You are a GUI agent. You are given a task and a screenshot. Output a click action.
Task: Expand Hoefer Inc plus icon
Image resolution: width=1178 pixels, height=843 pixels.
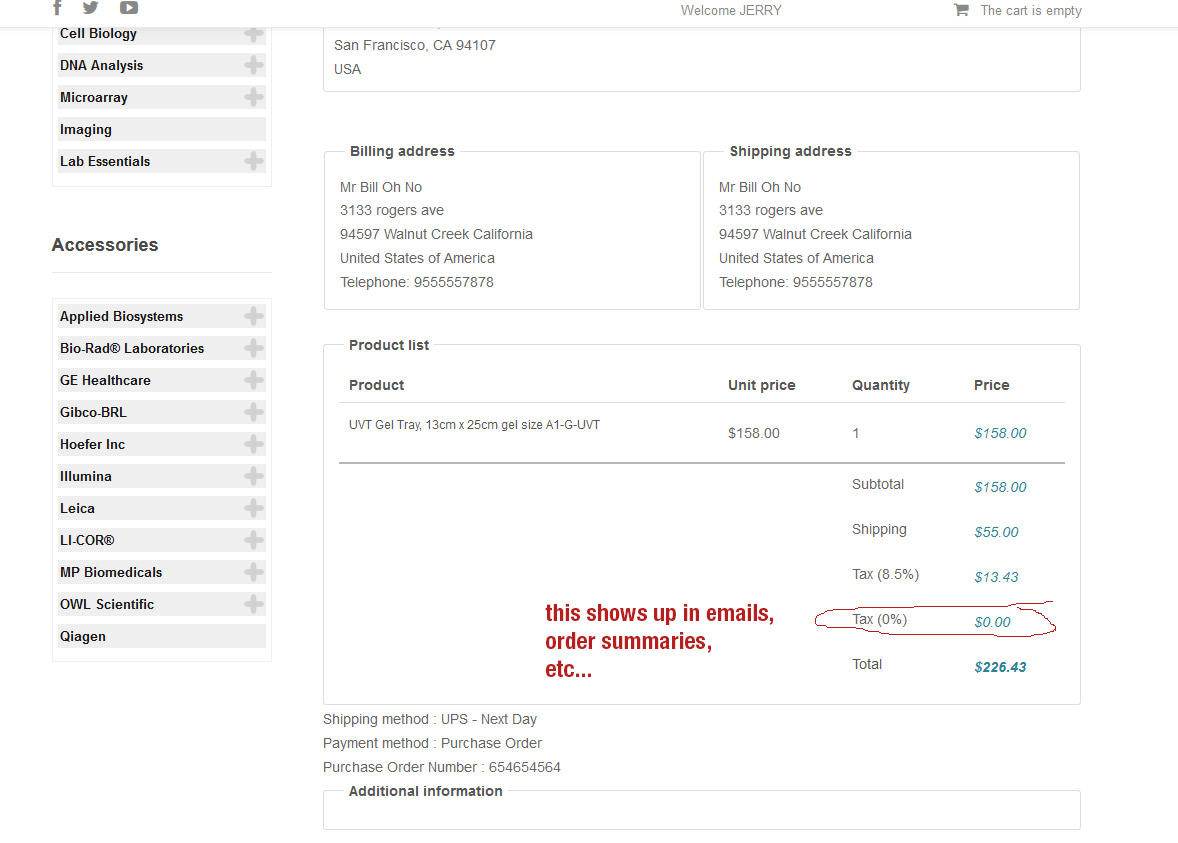[254, 445]
